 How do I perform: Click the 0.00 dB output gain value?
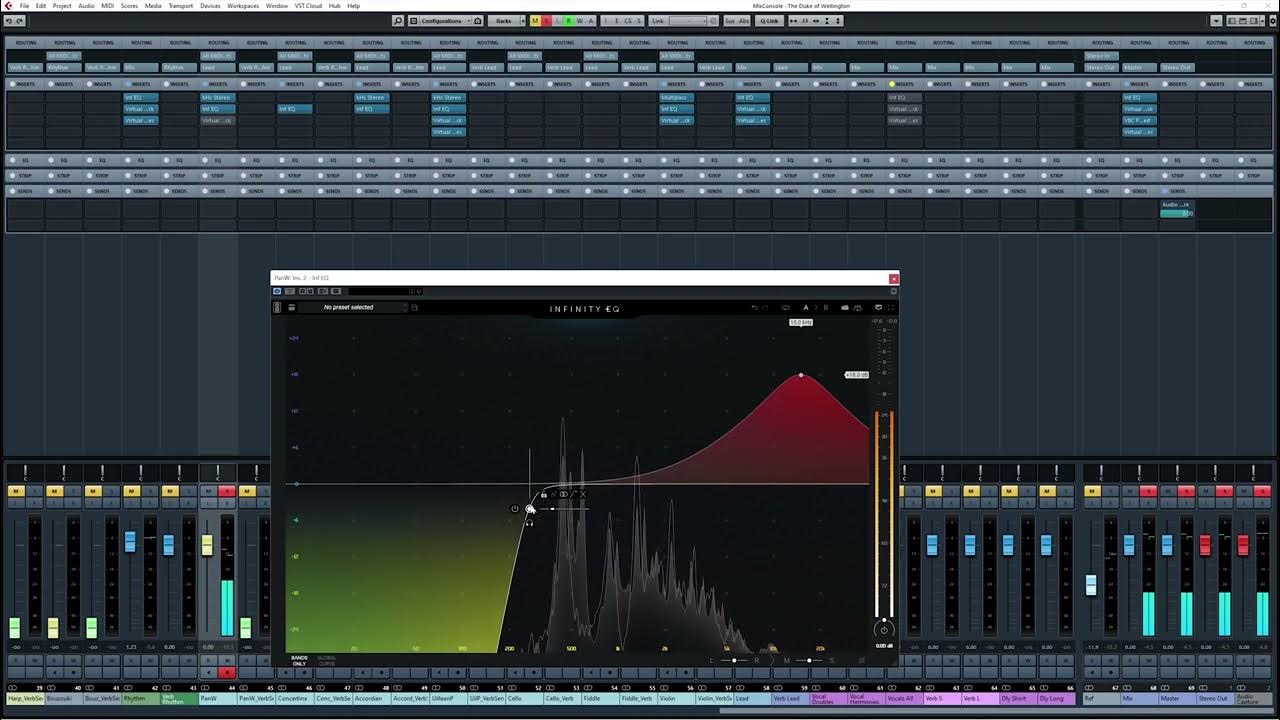pyautogui.click(x=883, y=646)
